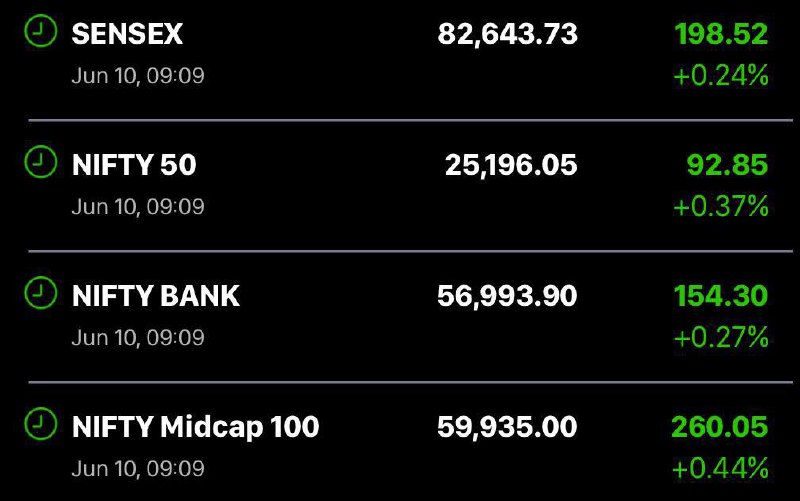Click the +0.24% percentage for SENSEX
The width and height of the screenshot is (800, 501).
pos(721,76)
